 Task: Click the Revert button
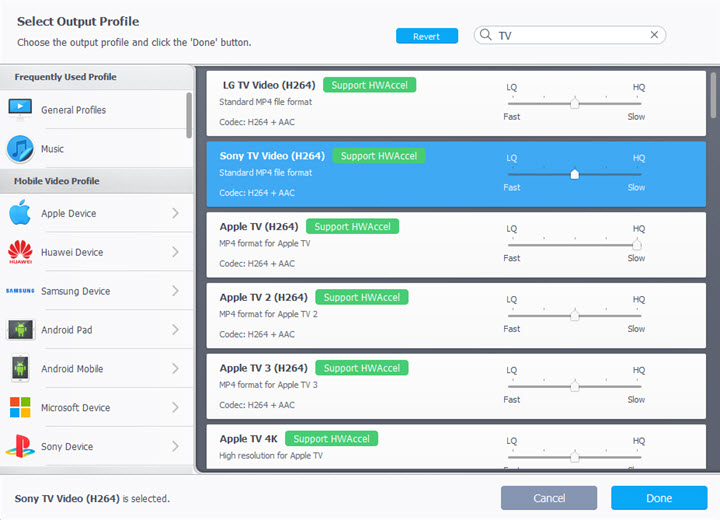pyautogui.click(x=427, y=36)
